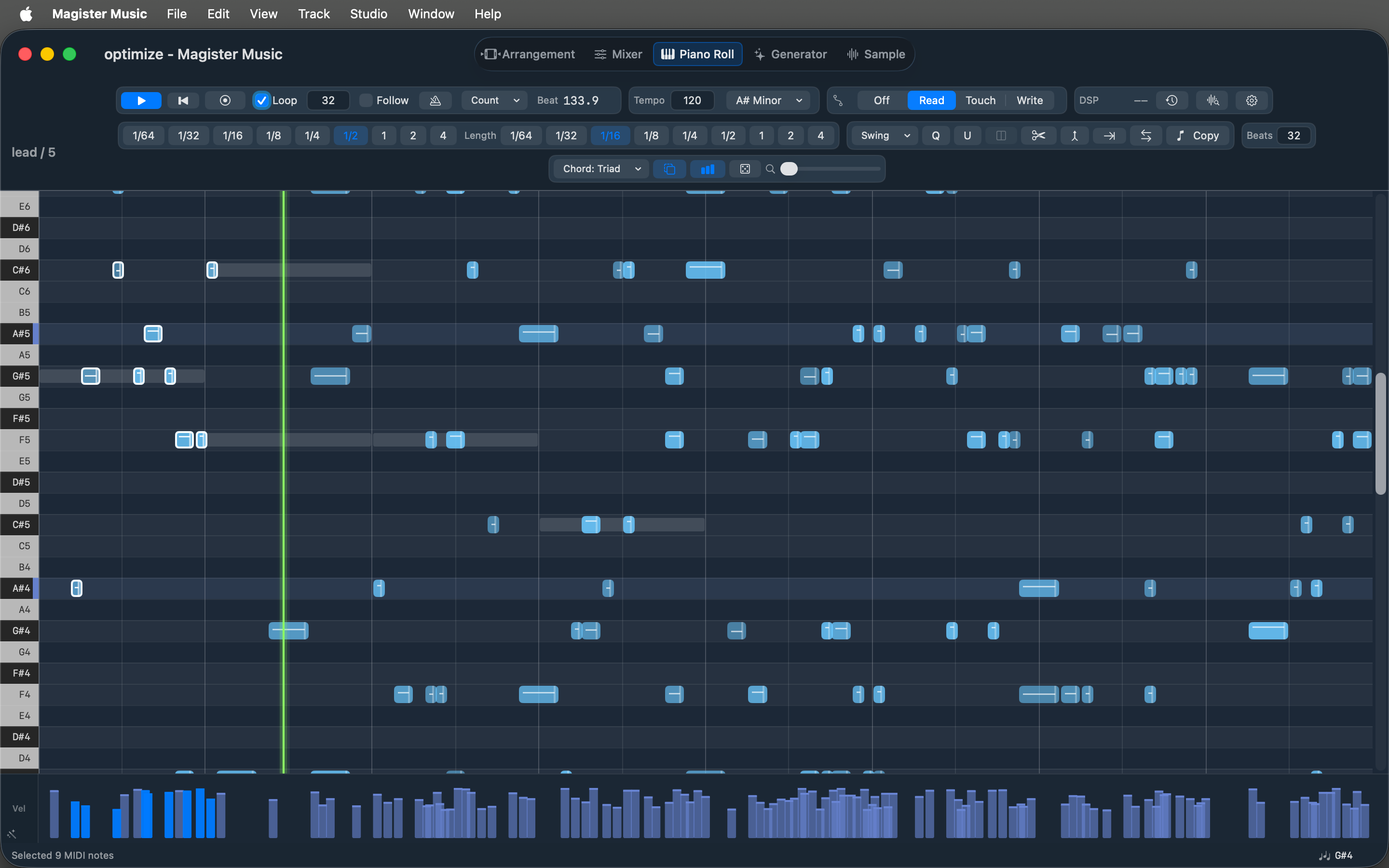The width and height of the screenshot is (1389, 868).
Task: Enable the Follow checkbox
Action: pyautogui.click(x=366, y=100)
